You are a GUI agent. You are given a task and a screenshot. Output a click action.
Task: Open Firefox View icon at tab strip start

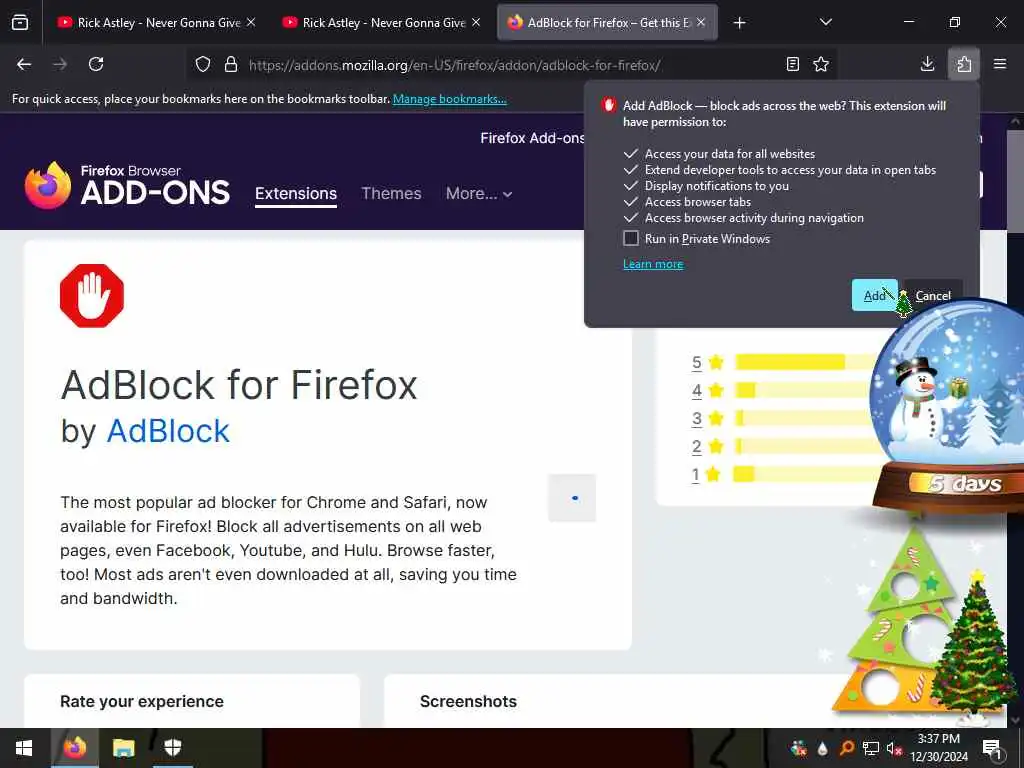[x=20, y=22]
